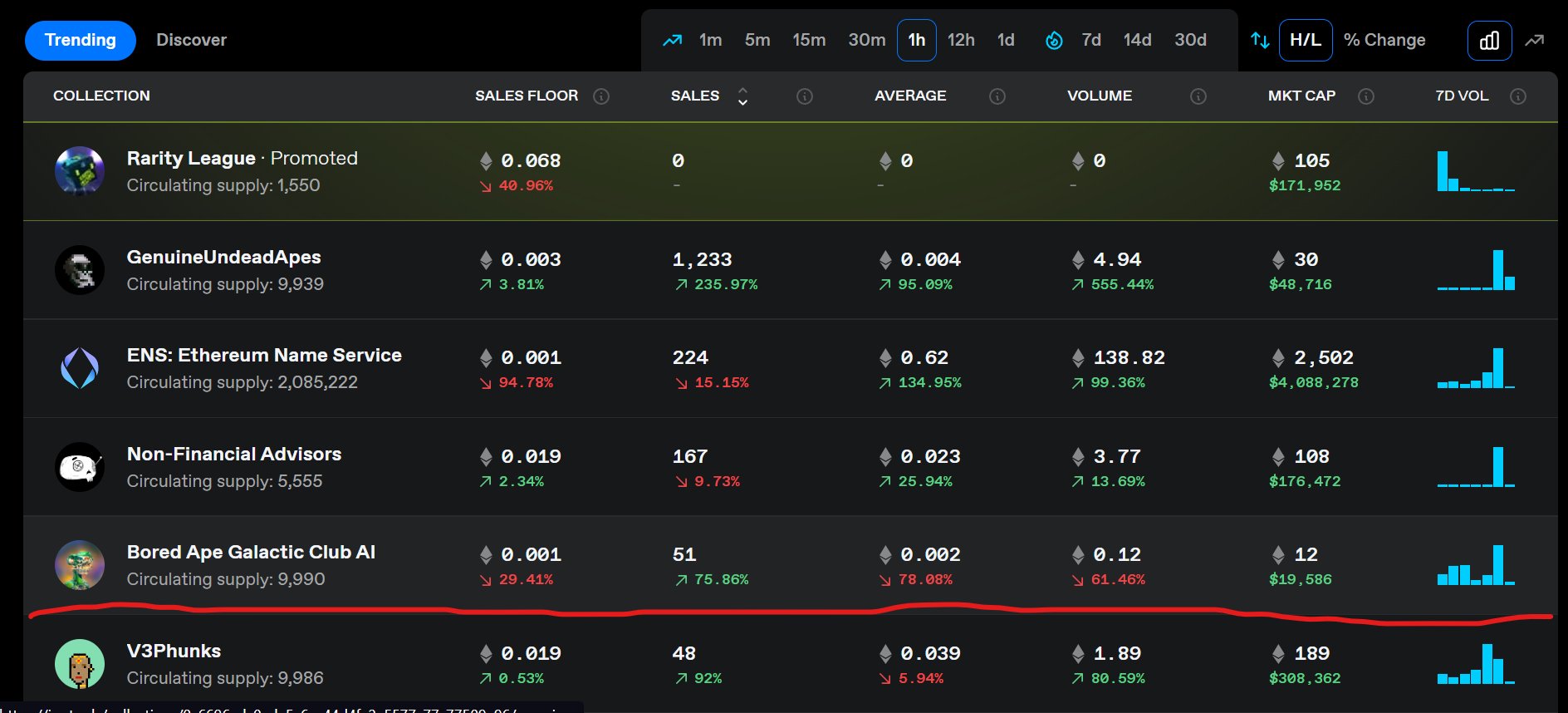
Task: Click the flame icon before 7d
Action: 1054,40
